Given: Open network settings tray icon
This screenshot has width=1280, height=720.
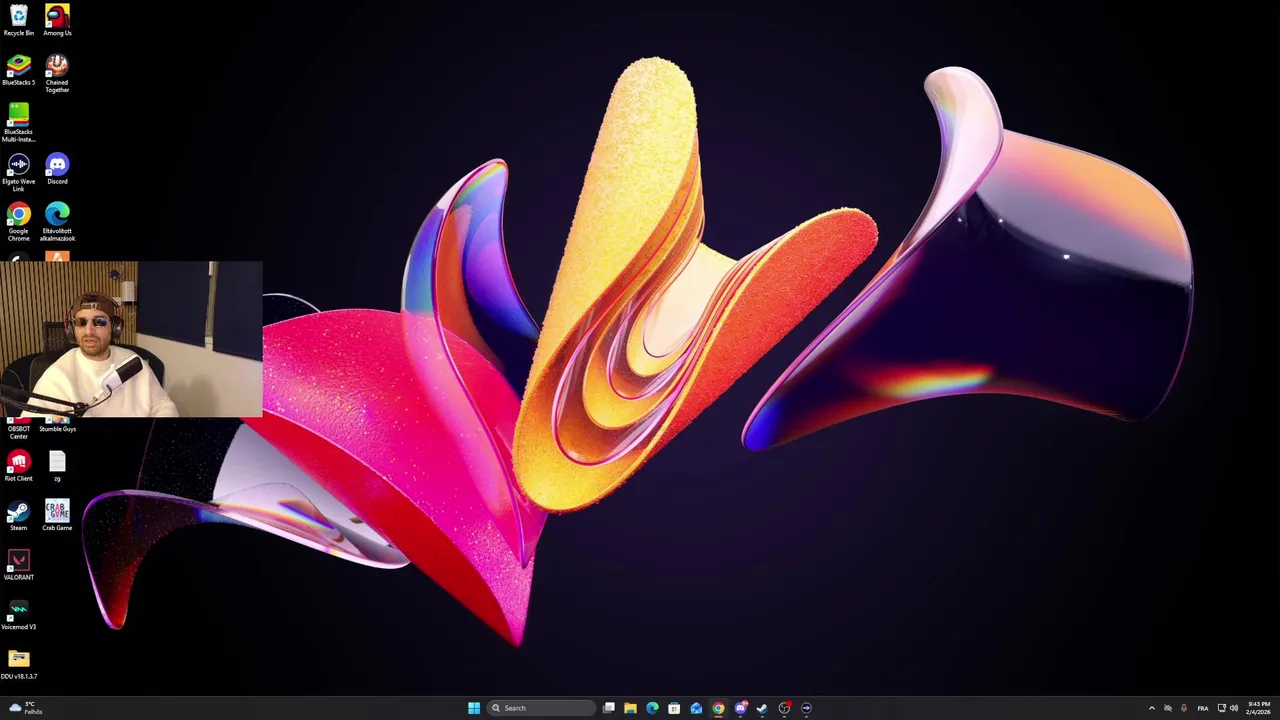Looking at the screenshot, I should pos(1221,708).
